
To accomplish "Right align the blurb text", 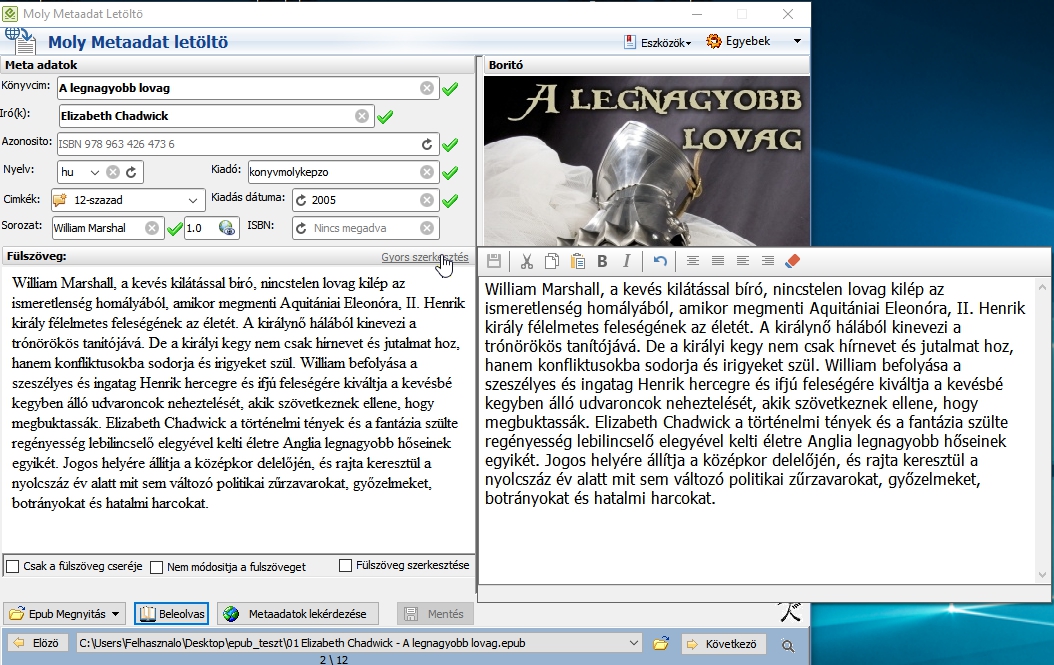I will pyautogui.click(x=768, y=261).
